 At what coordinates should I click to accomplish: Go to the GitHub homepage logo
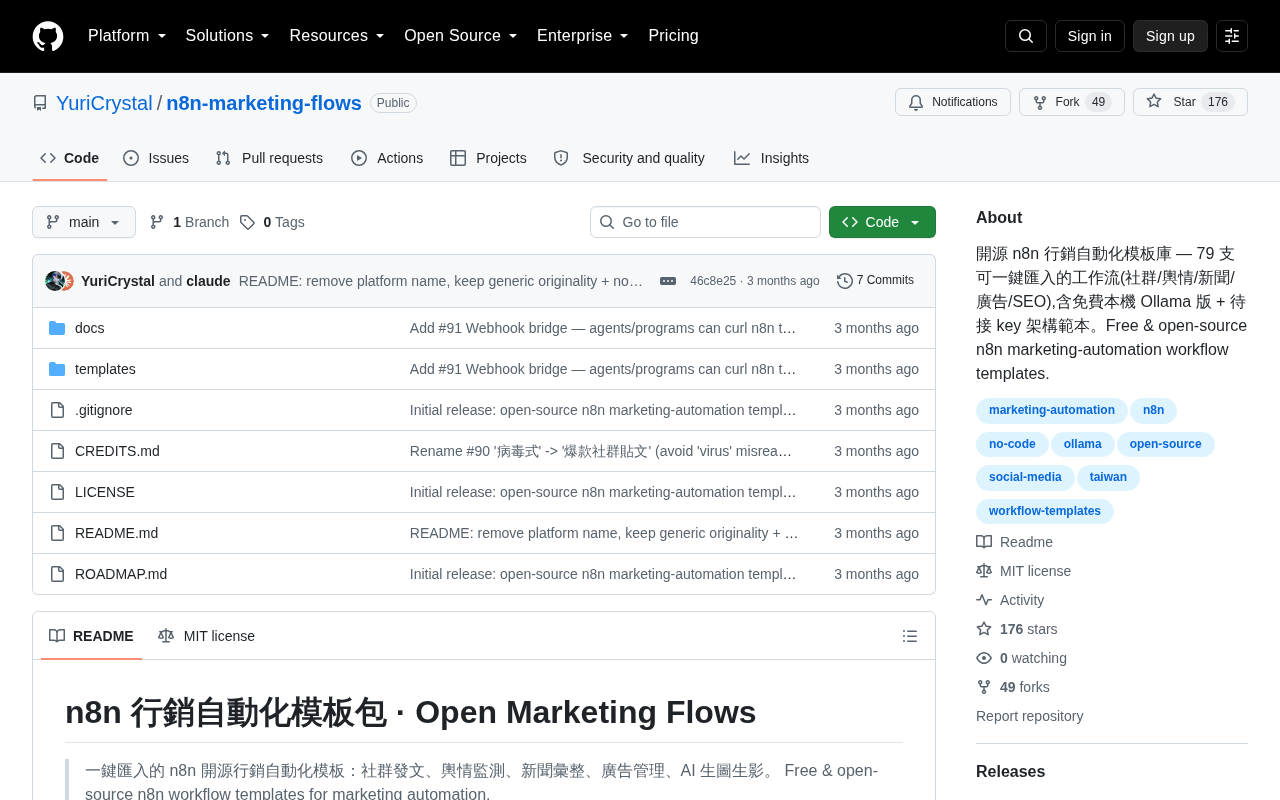(48, 36)
